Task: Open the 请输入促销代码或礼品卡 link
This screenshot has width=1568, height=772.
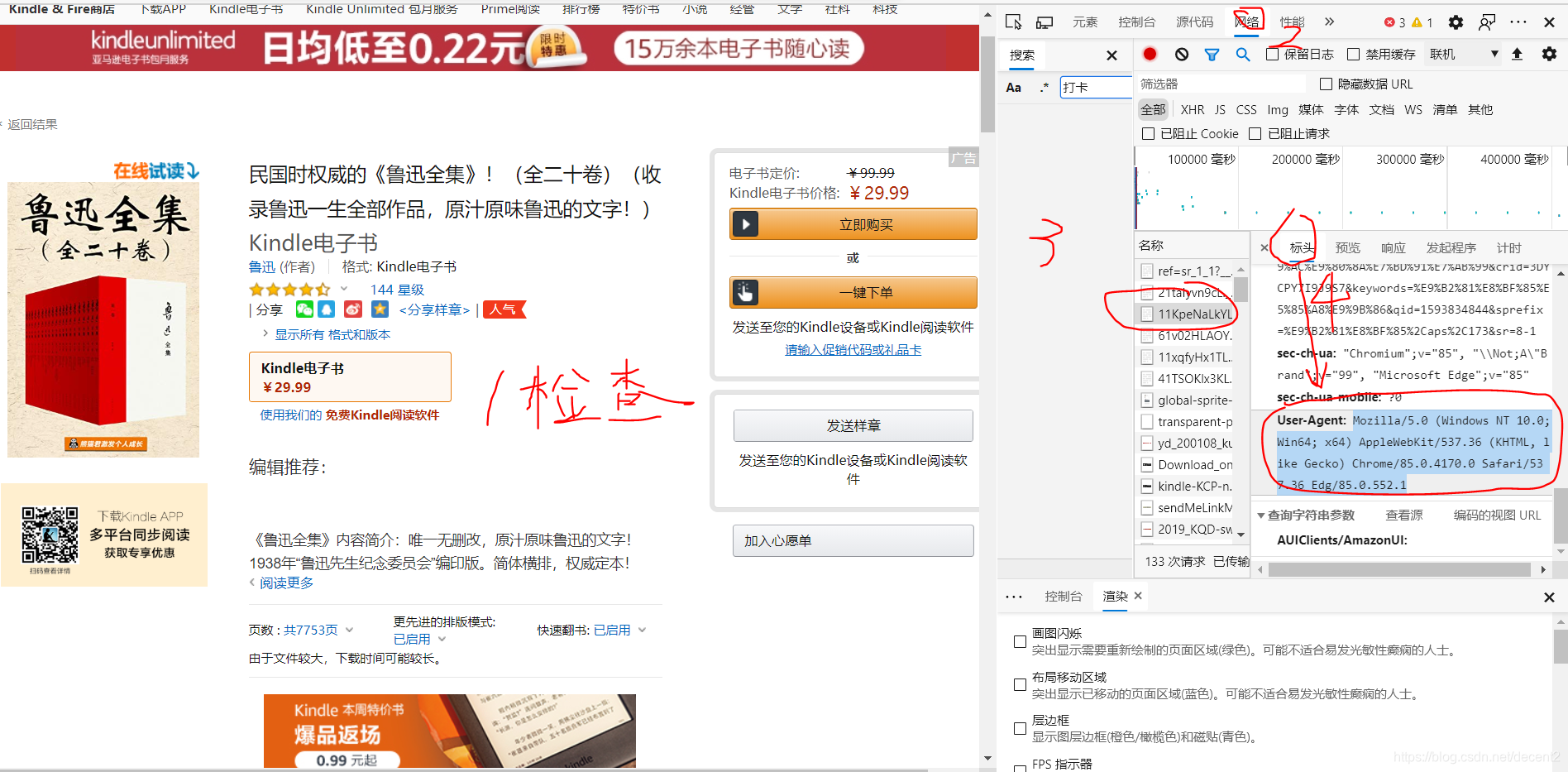Action: coord(853,349)
